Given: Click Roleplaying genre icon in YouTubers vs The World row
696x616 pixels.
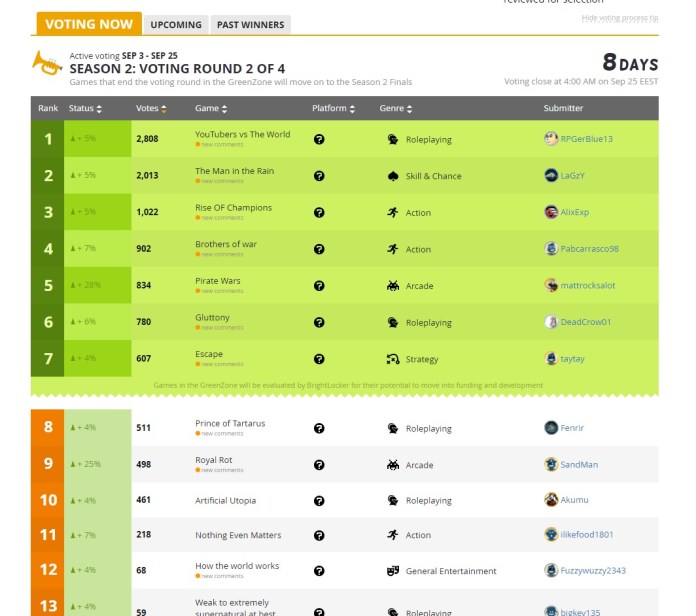Looking at the screenshot, I should [x=393, y=139].
